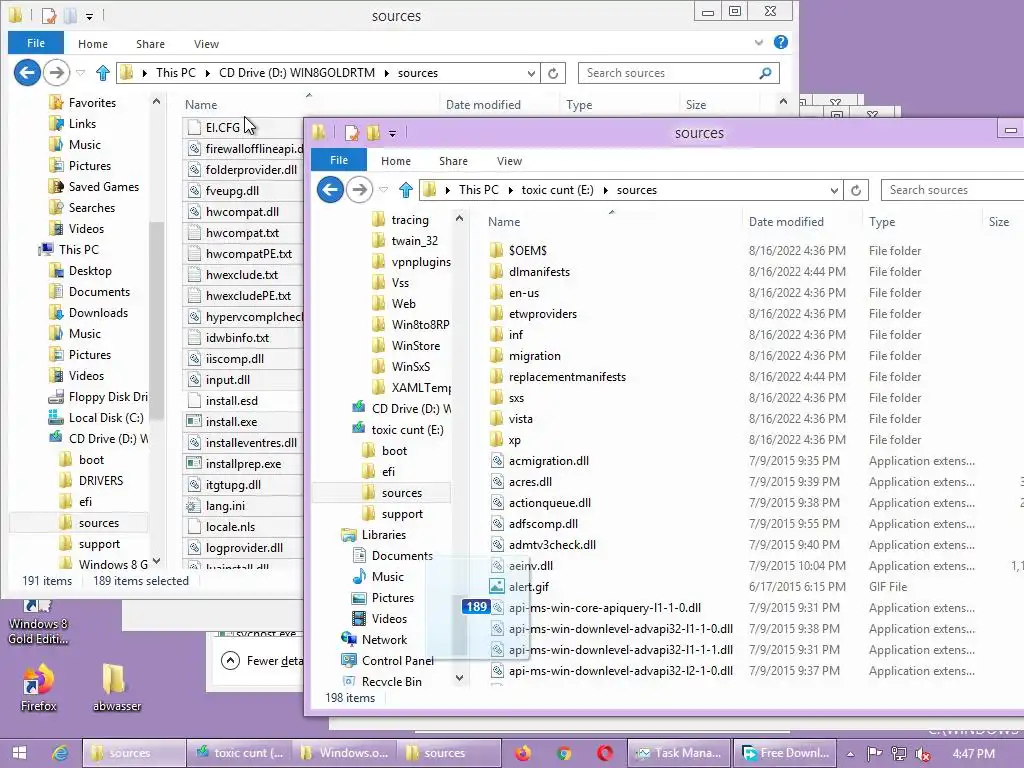Refresh the D: drive window listing
The width and height of the screenshot is (1024, 768).
553,73
